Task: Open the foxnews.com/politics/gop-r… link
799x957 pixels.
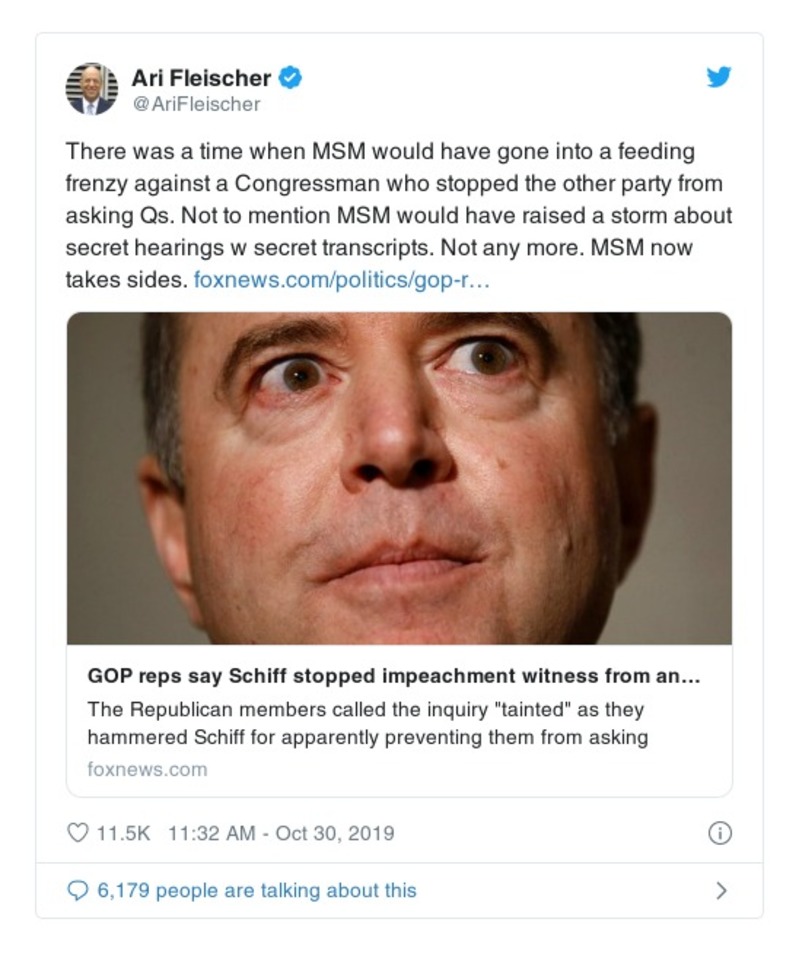Action: pyautogui.click(x=341, y=280)
